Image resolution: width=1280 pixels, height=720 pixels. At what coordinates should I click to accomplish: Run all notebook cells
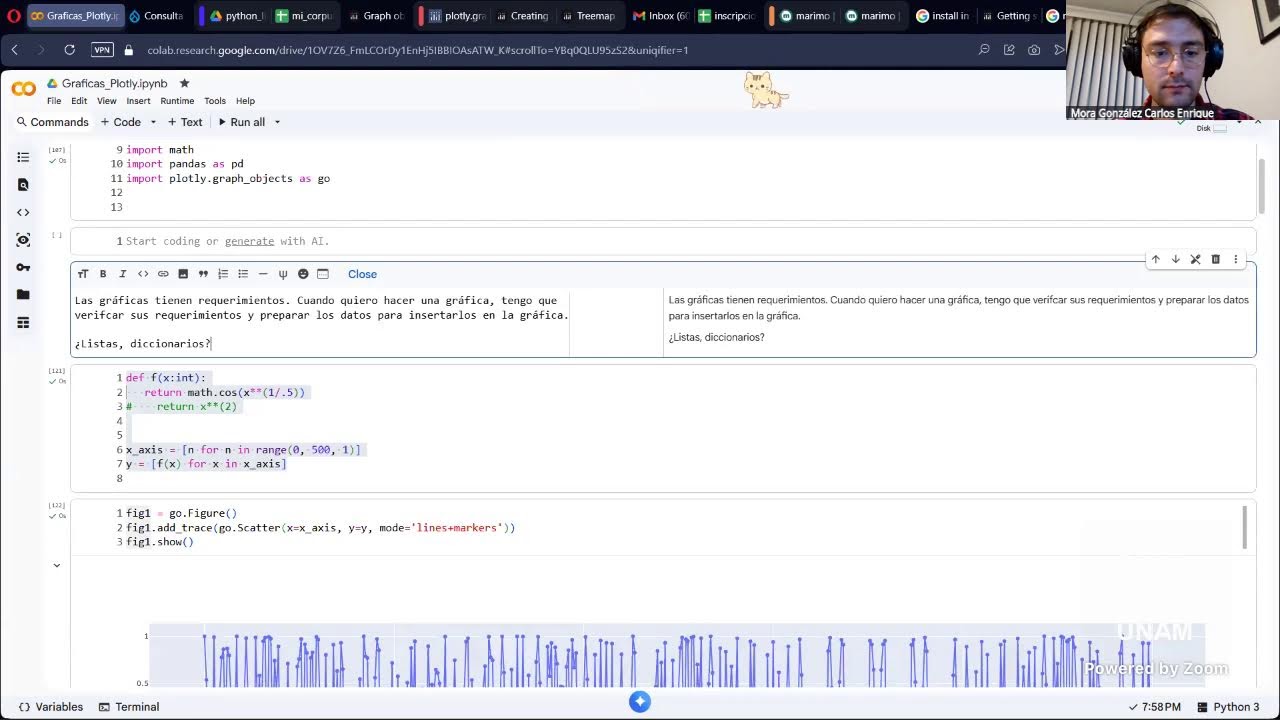242,122
